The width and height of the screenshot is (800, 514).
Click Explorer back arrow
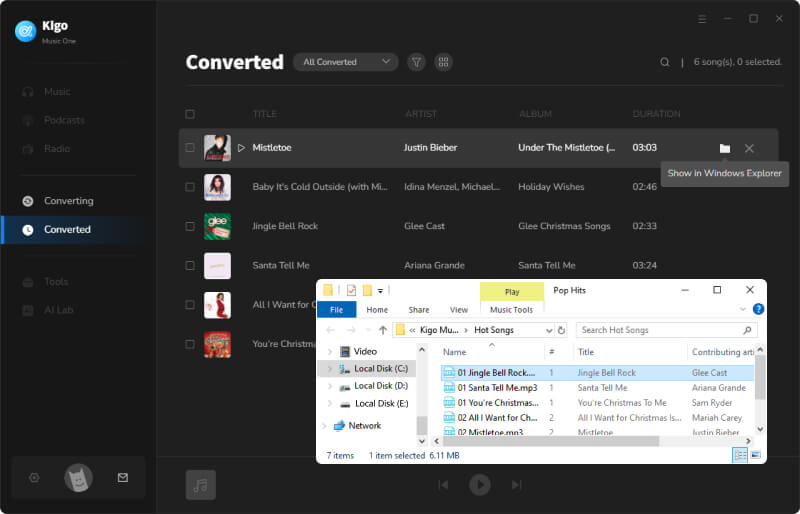point(330,330)
